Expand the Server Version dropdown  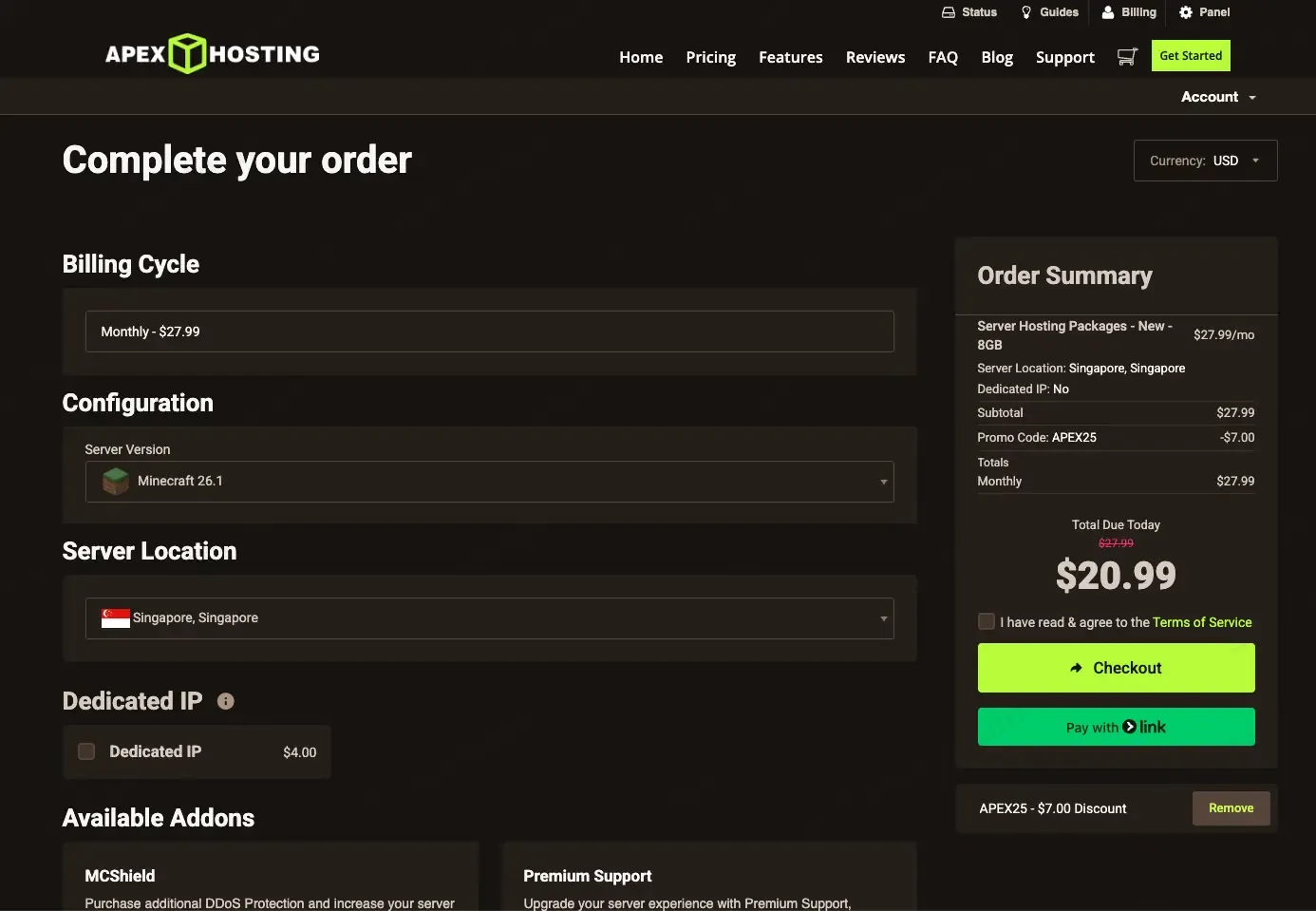pyautogui.click(x=490, y=482)
